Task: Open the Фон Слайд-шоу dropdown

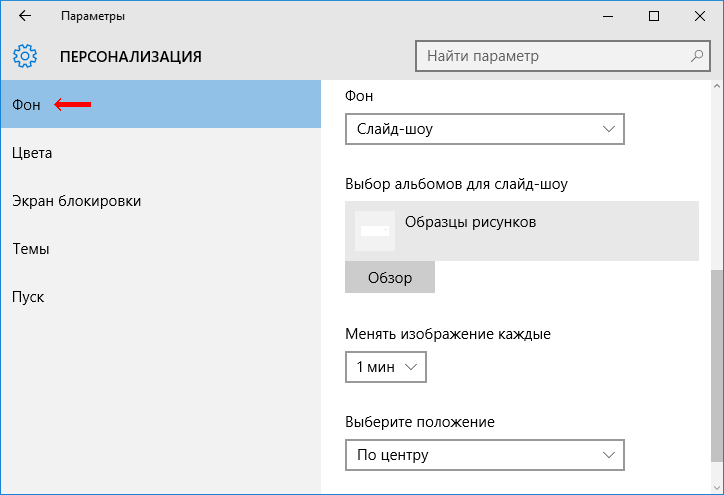Action: coord(485,129)
